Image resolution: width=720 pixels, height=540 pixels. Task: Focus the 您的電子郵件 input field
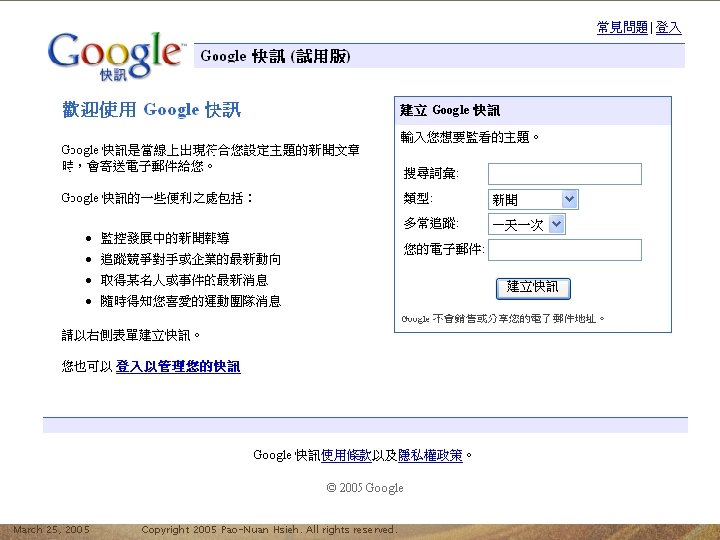[564, 250]
